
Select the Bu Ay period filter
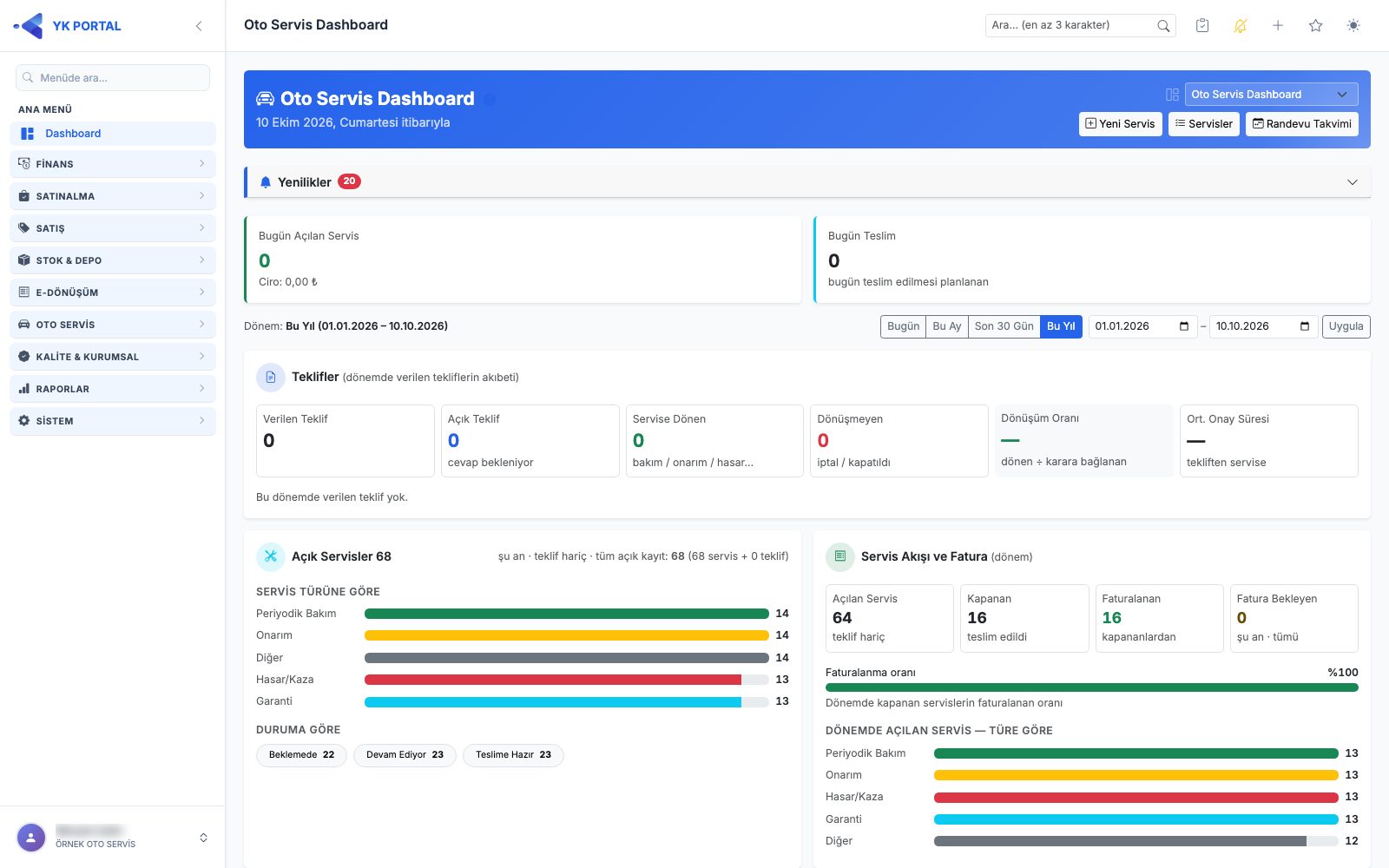(946, 326)
